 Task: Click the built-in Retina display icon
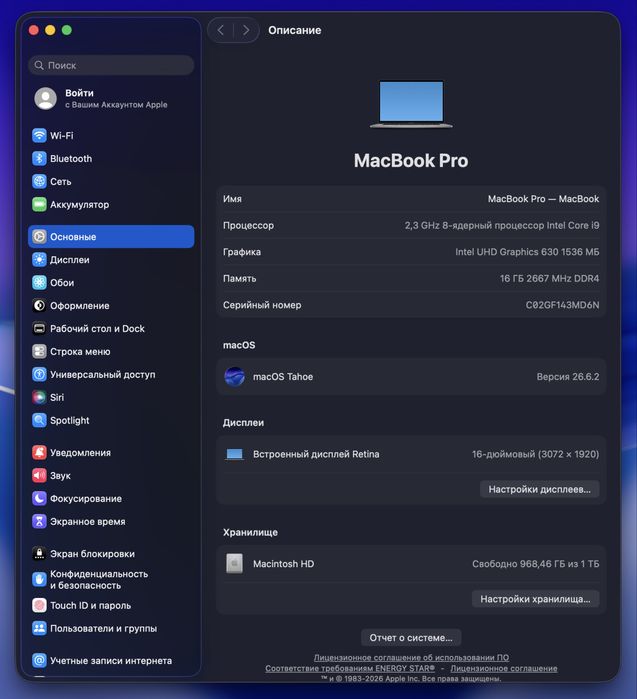point(234,454)
